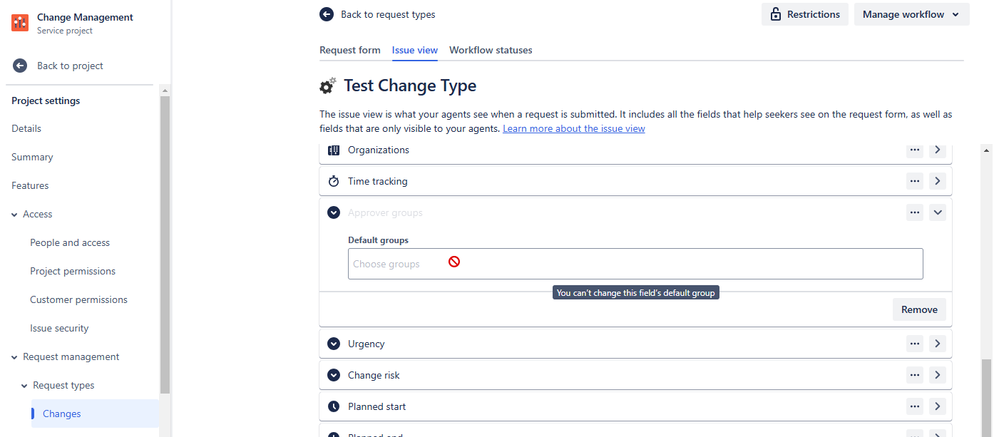Switch to the Workflow statuses tab
The image size is (999, 437).
[x=490, y=50]
